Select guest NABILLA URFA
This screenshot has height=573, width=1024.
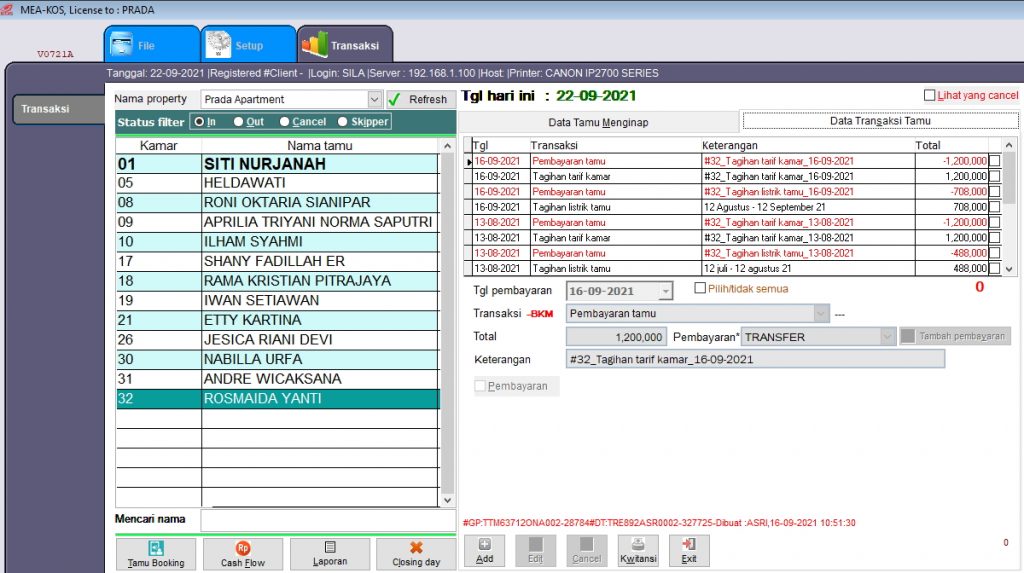coord(278,359)
